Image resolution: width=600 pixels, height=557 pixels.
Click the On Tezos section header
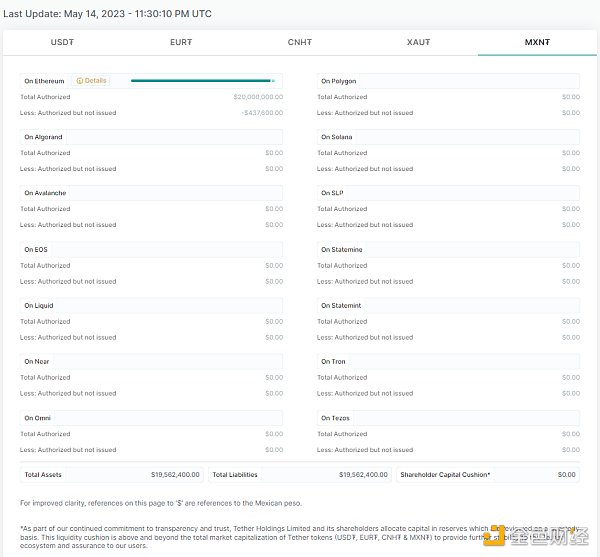click(335, 418)
